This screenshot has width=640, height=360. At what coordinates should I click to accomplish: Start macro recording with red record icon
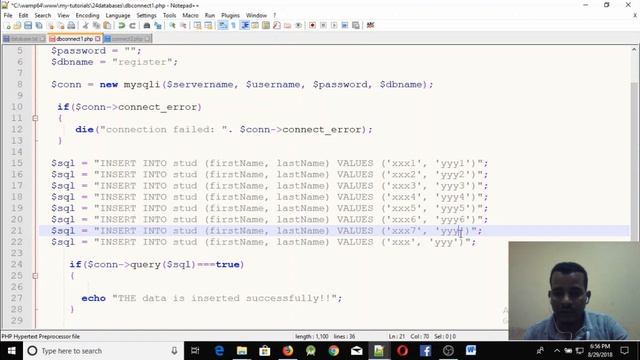(x=313, y=25)
